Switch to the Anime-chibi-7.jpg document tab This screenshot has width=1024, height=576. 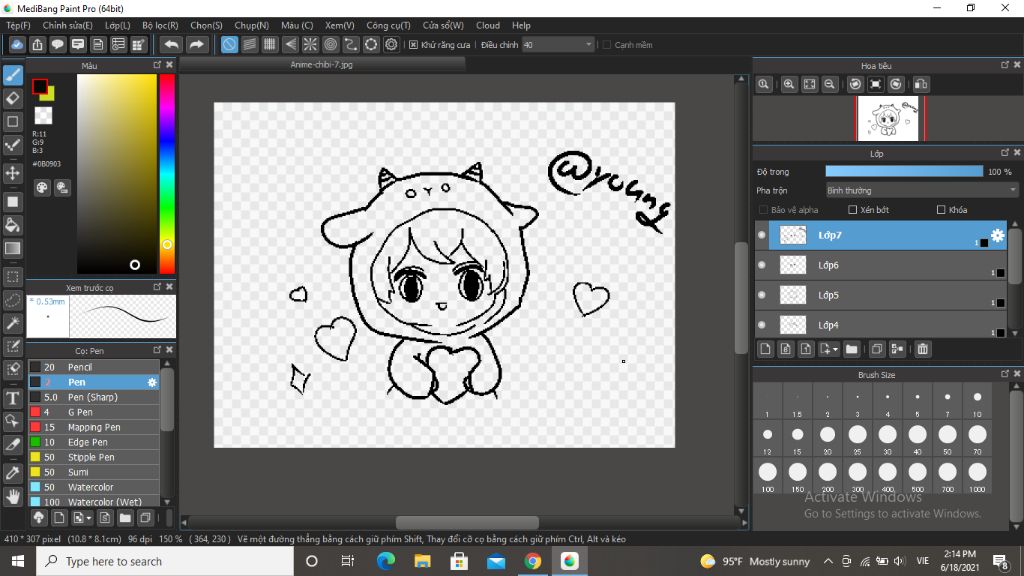[x=322, y=65]
